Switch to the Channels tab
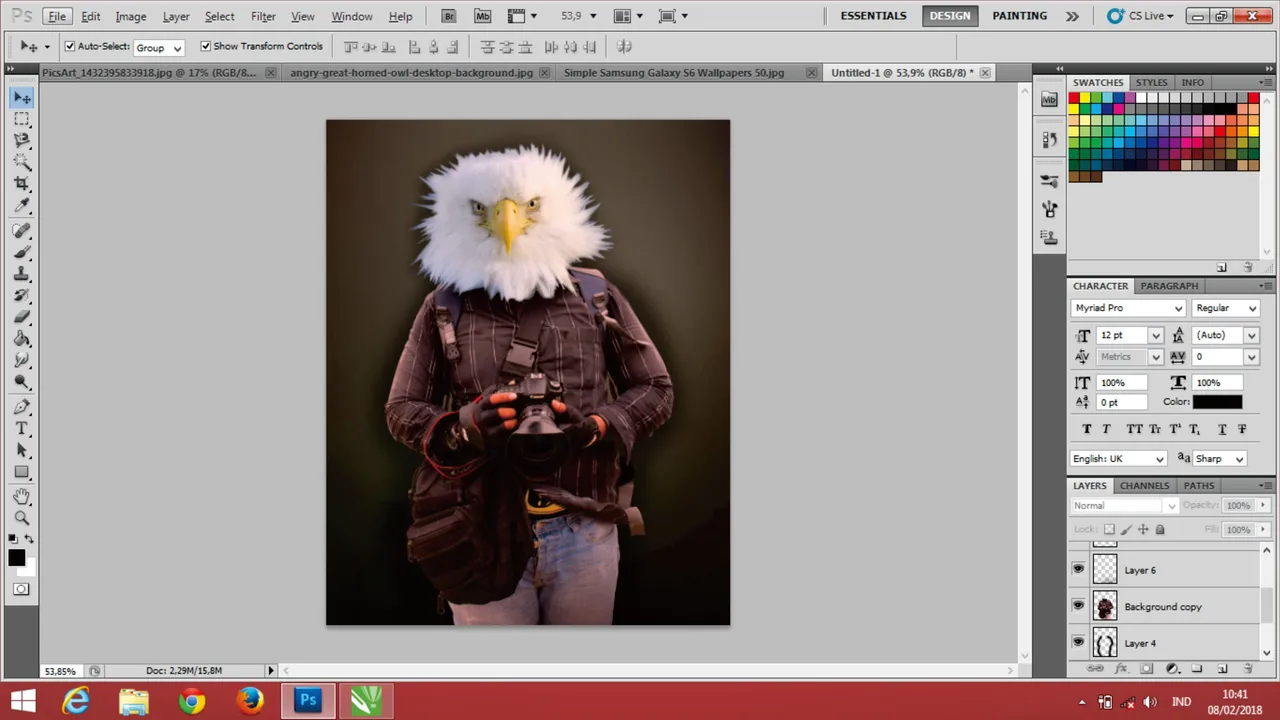This screenshot has height=720, width=1280. 1144,486
